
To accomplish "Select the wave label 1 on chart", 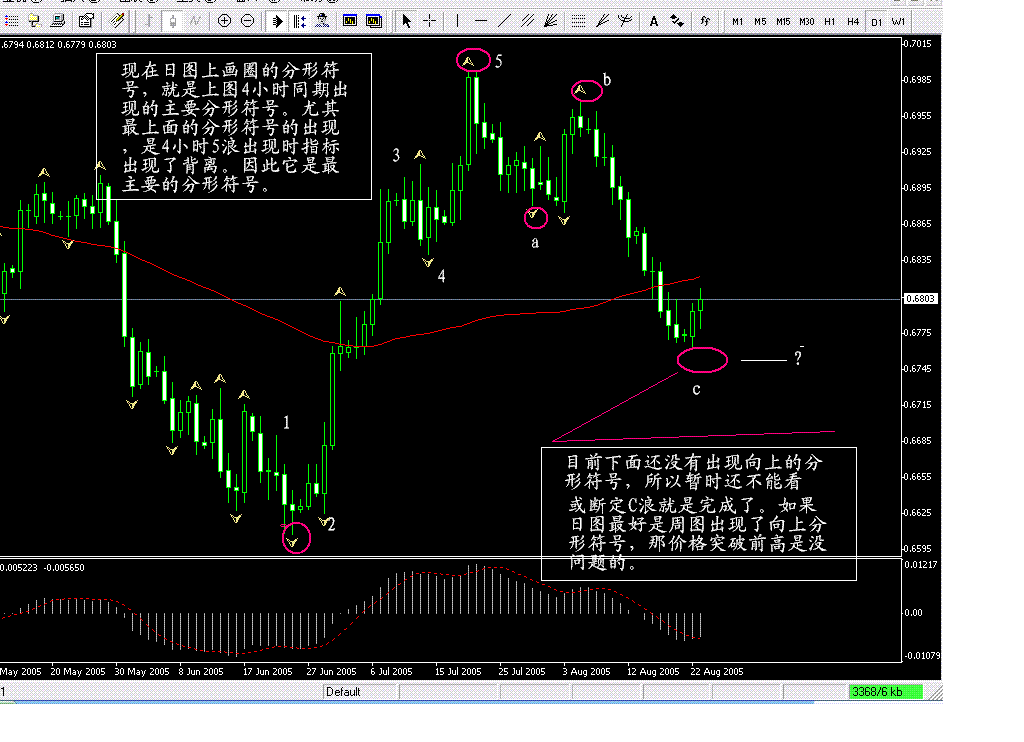I will 286,423.
